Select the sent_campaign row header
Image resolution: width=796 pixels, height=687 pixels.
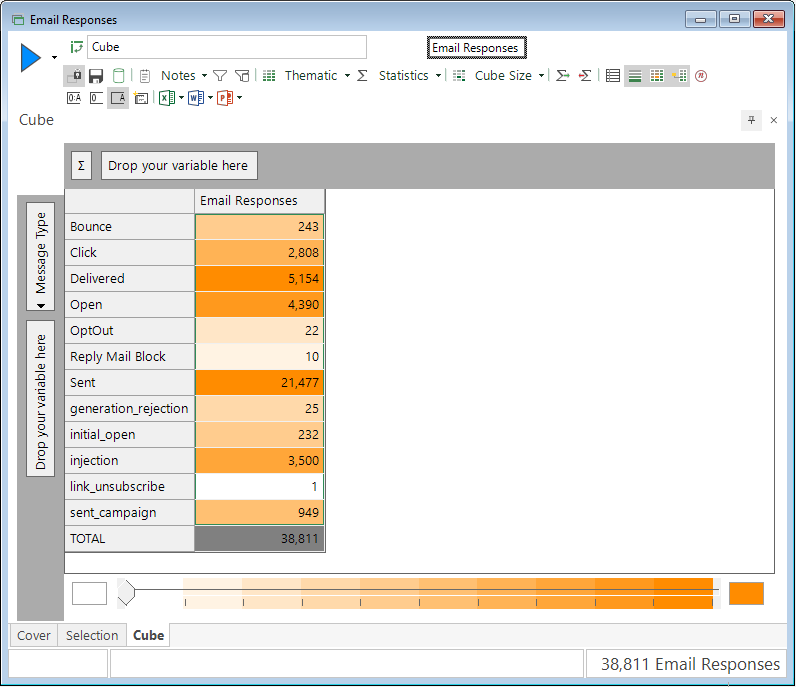[x=130, y=513]
